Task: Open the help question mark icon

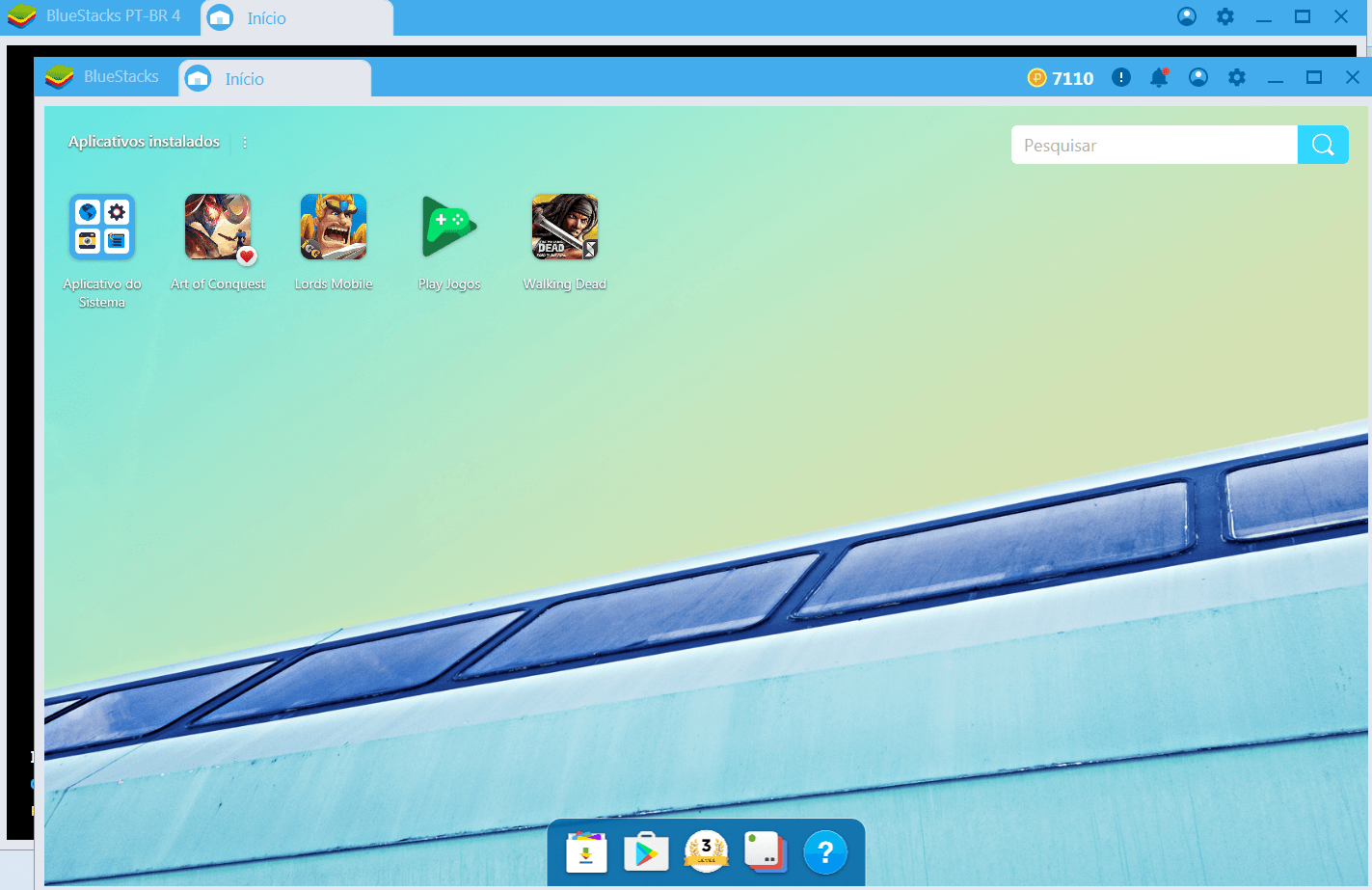Action: tap(825, 852)
